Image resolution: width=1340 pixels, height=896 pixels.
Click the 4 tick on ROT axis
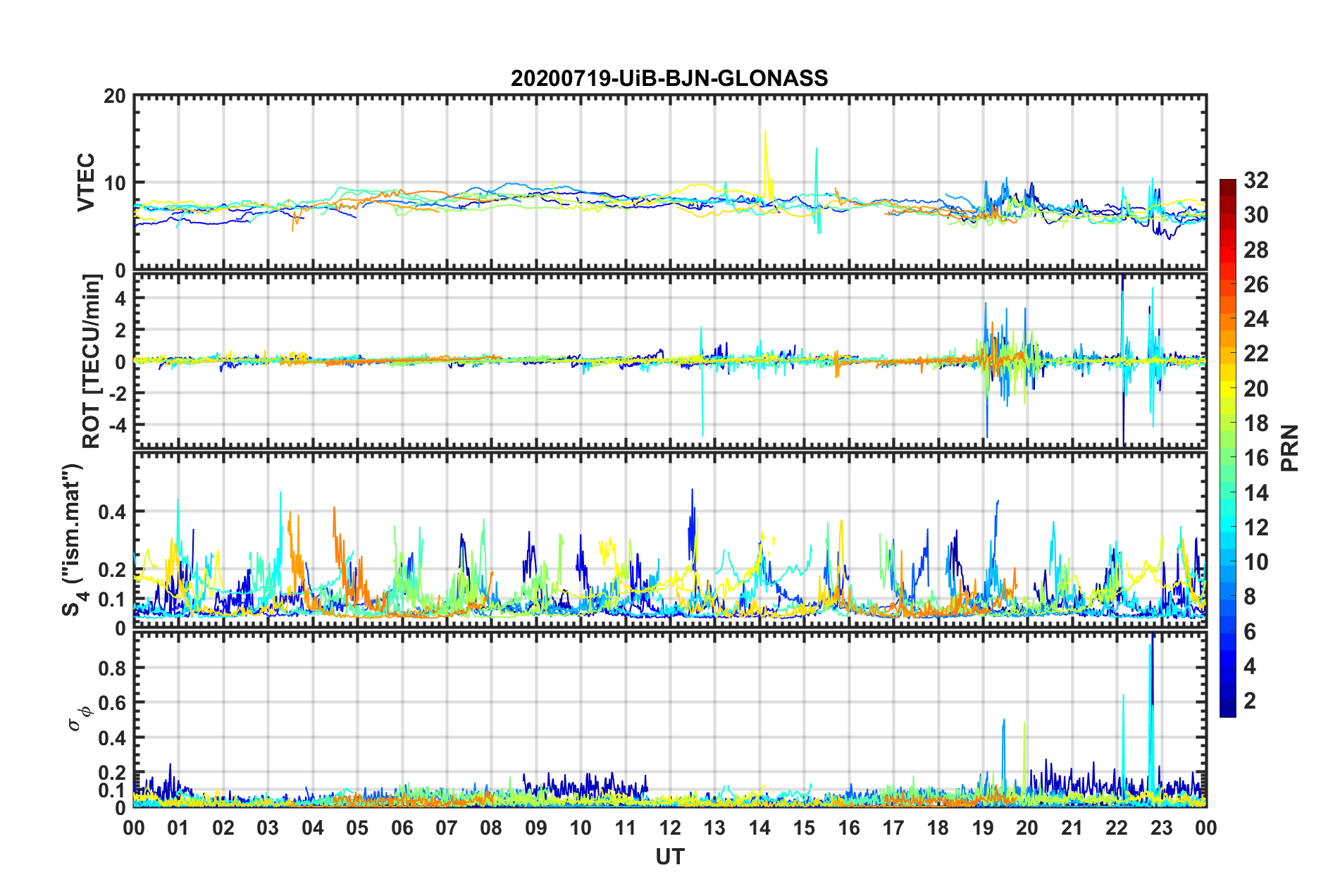point(120,298)
